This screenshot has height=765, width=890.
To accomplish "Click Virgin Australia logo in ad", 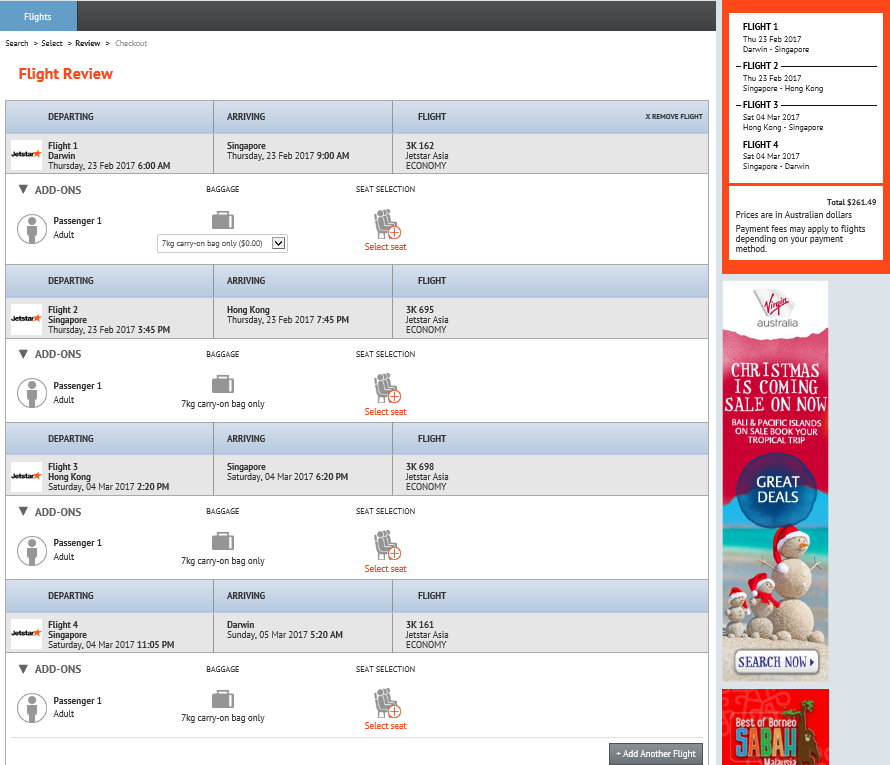I will tap(776, 308).
